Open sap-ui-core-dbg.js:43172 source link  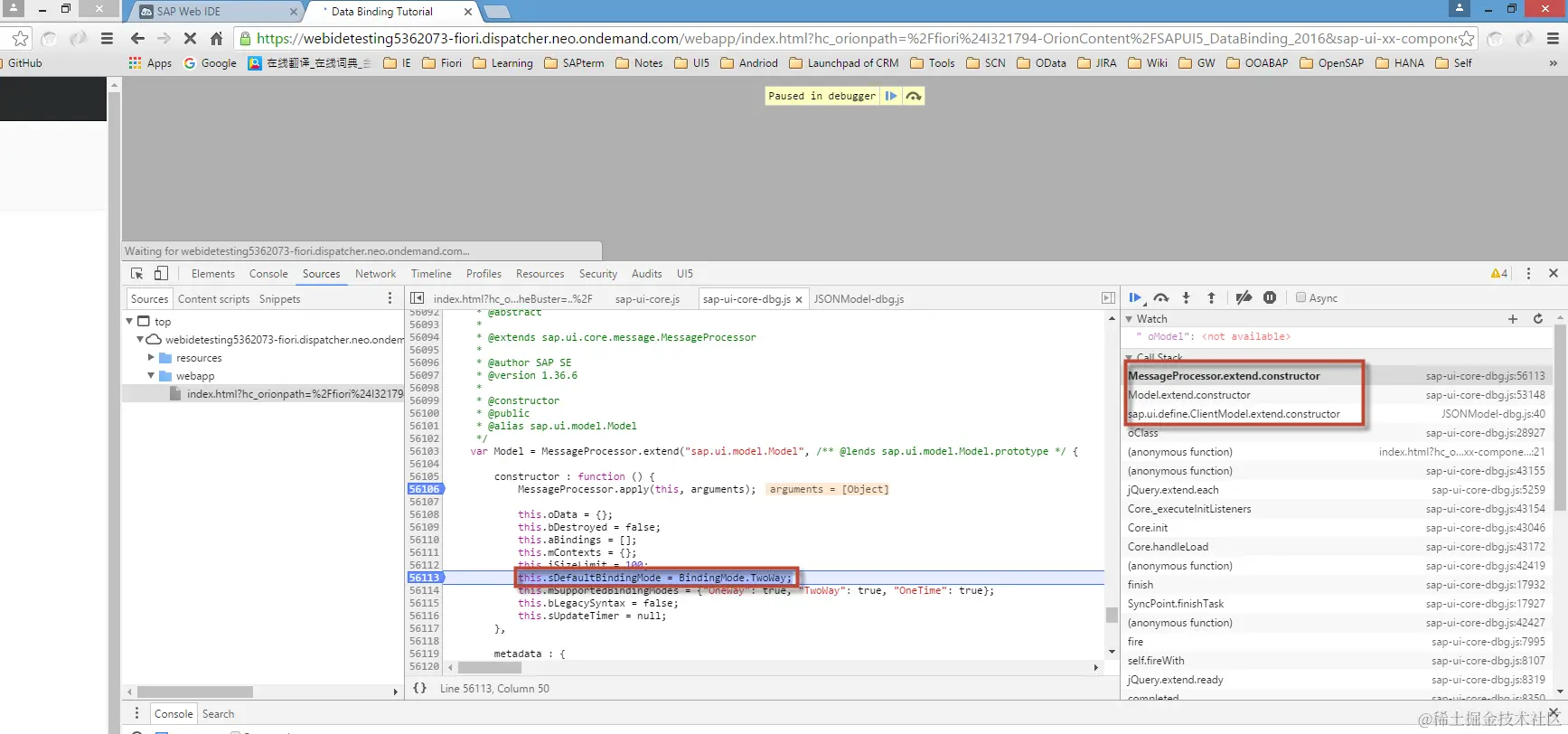click(x=1485, y=547)
